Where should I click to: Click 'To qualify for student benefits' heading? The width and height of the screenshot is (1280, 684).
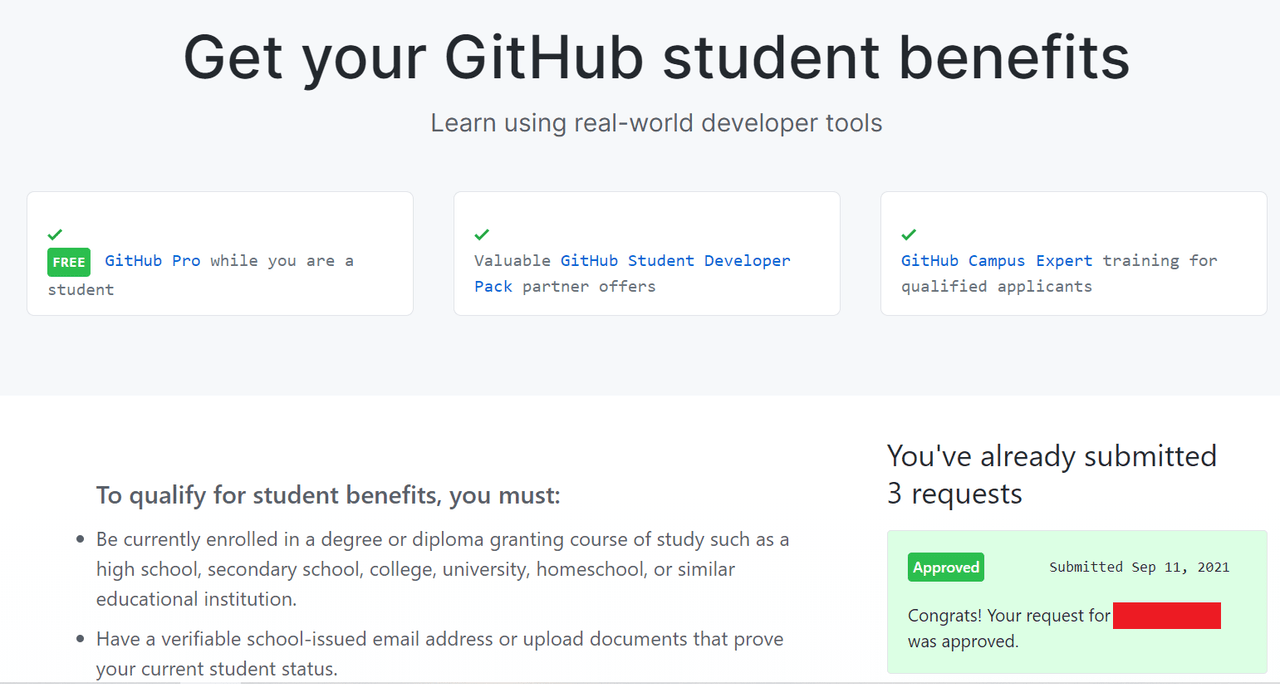click(x=329, y=495)
